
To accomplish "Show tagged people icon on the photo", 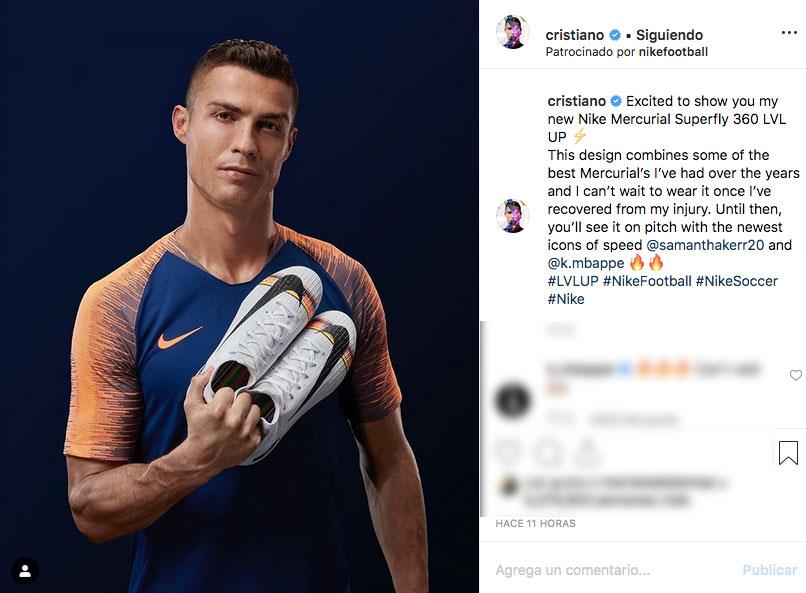I will click(25, 570).
